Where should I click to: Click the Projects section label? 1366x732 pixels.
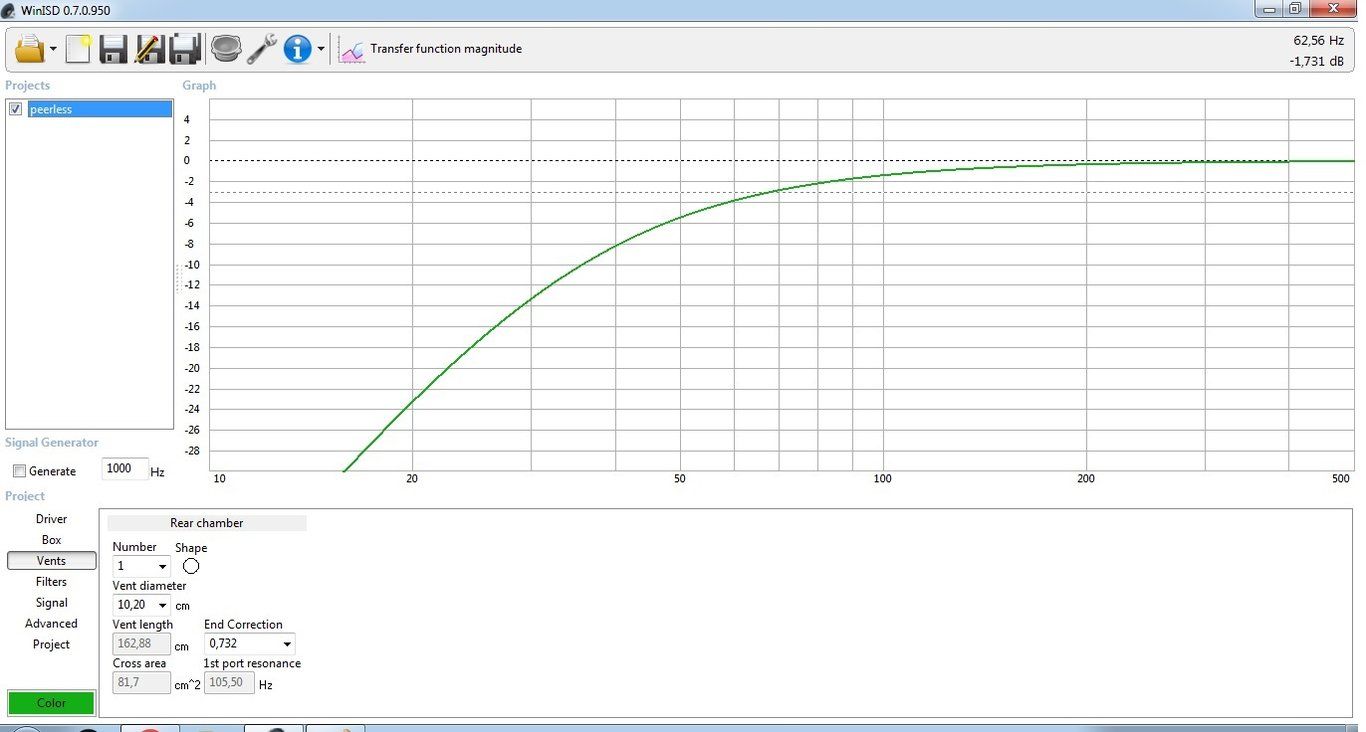[x=27, y=86]
